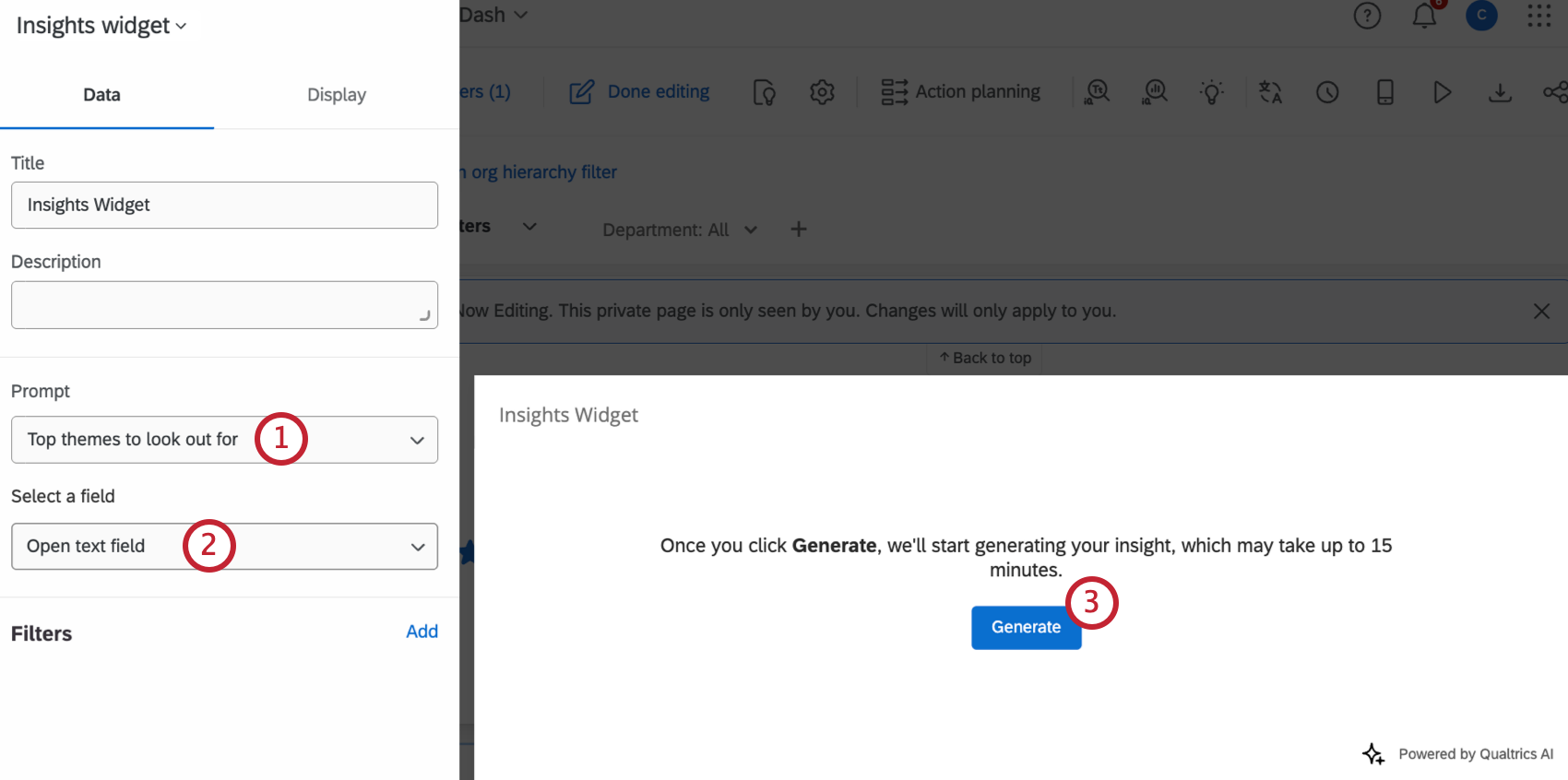The height and width of the screenshot is (780, 1568).
Task: Add a new filter via Add link
Action: 422,632
